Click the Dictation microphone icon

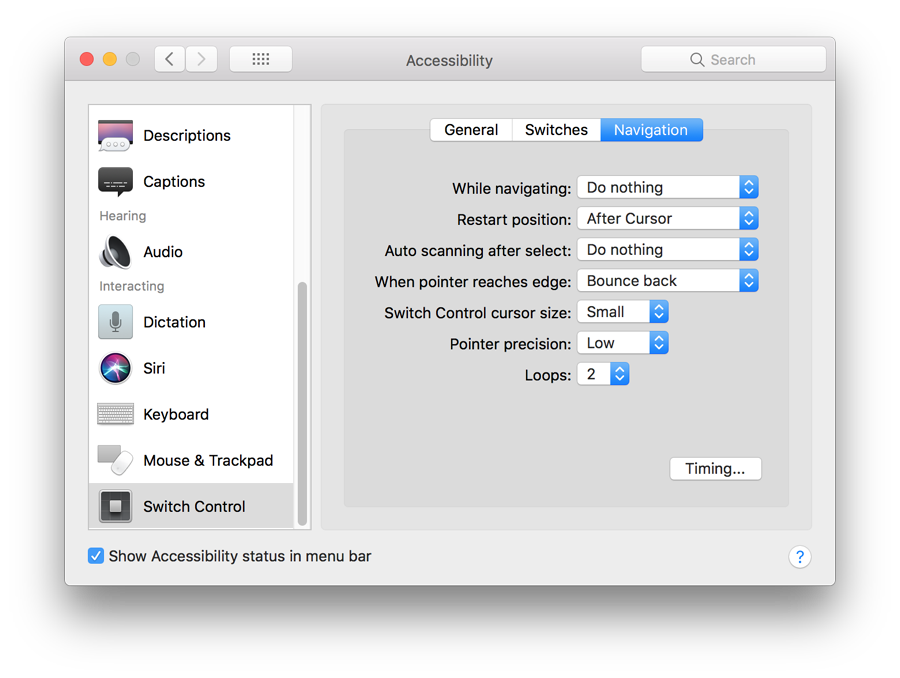click(115, 321)
